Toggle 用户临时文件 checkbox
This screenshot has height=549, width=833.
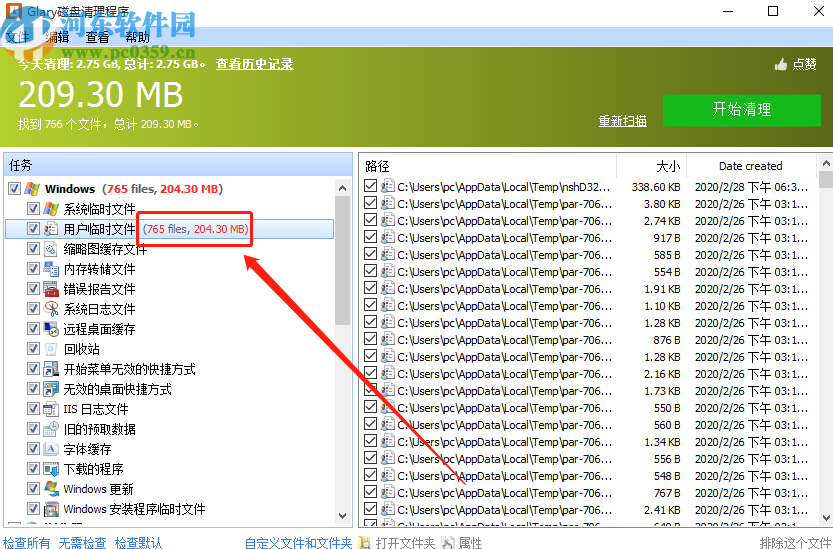33,229
